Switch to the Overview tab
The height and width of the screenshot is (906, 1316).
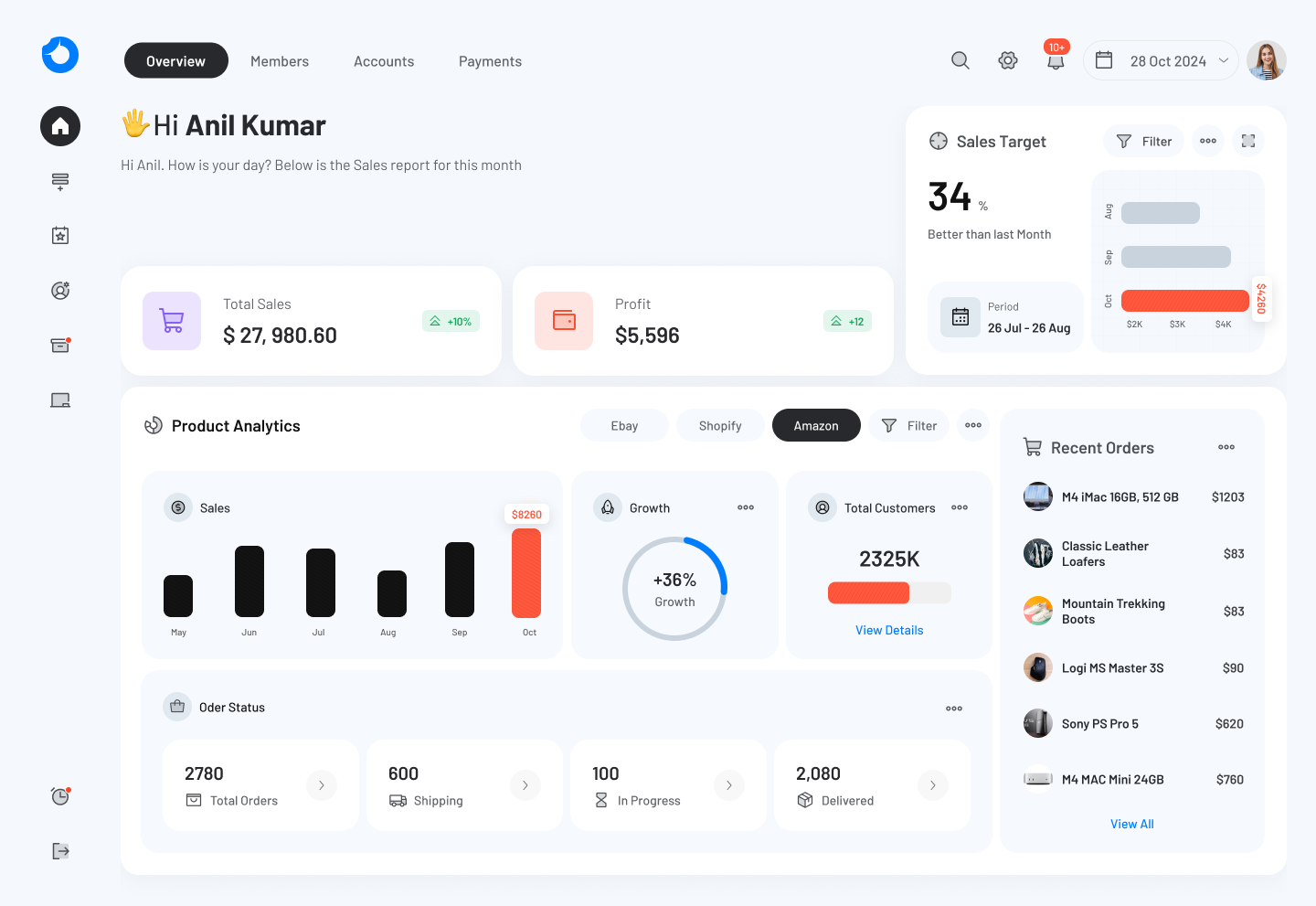point(176,60)
